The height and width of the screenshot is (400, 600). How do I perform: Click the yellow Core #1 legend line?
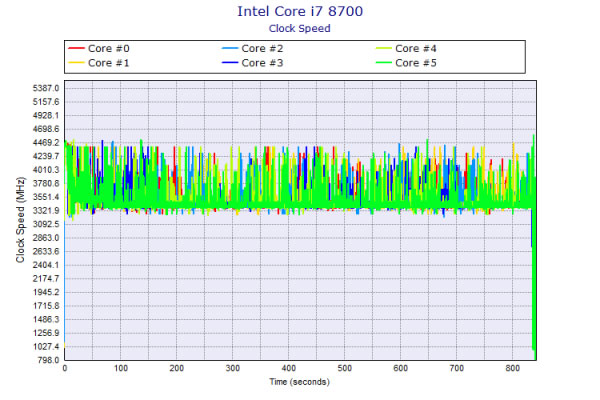pos(76,62)
